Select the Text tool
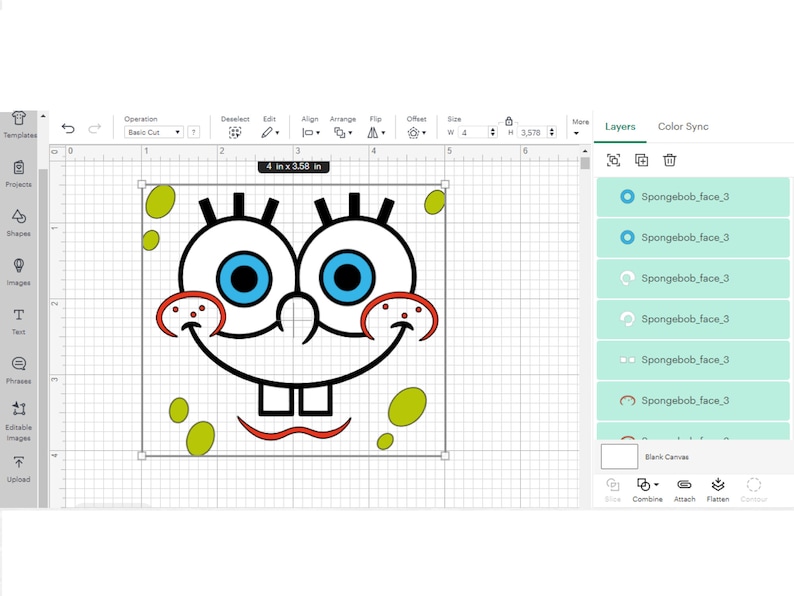 (19, 321)
